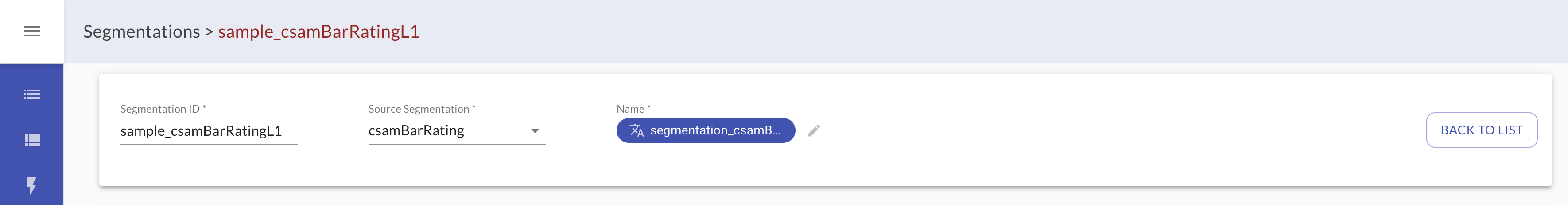
Task: Click the breadcrumb separator arrow
Action: [x=209, y=32]
